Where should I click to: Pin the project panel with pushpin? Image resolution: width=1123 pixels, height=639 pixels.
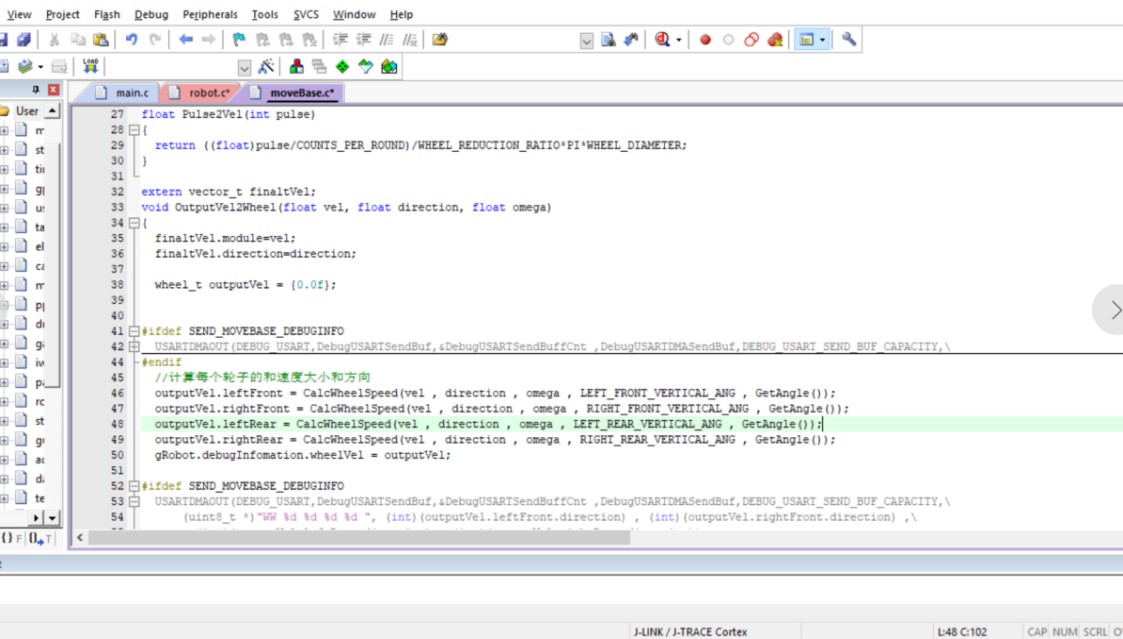point(36,90)
